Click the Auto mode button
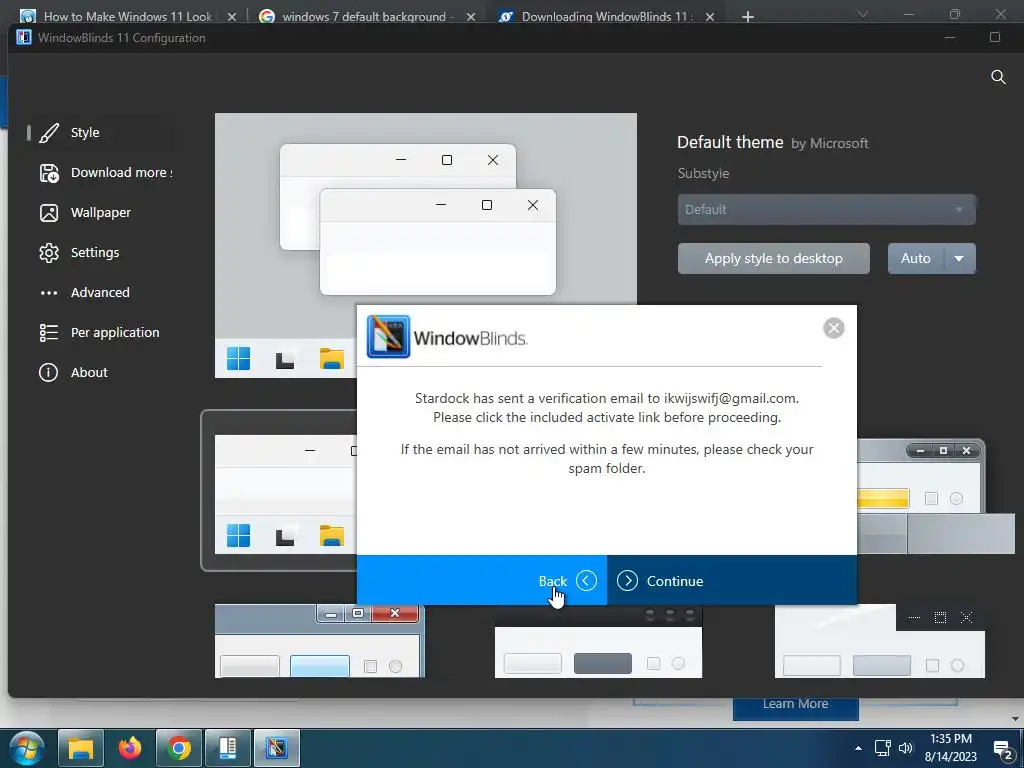 (916, 259)
